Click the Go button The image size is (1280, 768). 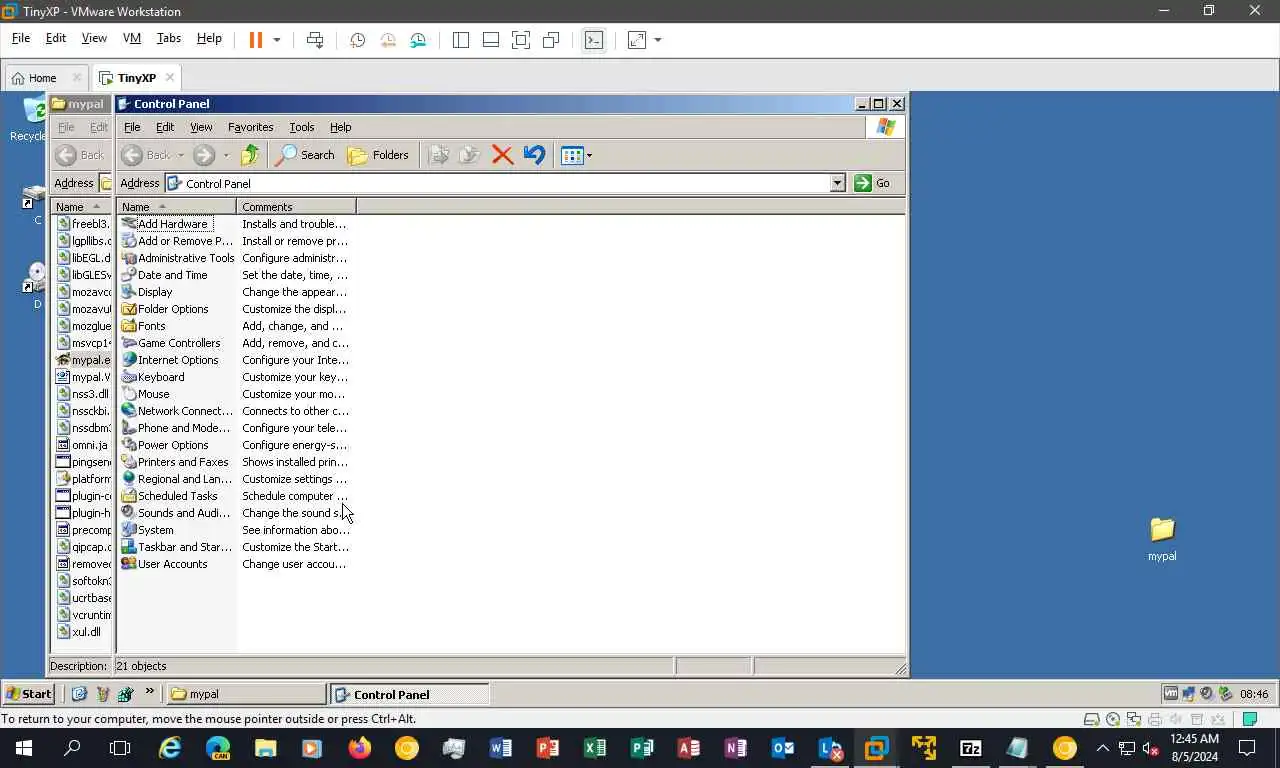[x=873, y=183]
